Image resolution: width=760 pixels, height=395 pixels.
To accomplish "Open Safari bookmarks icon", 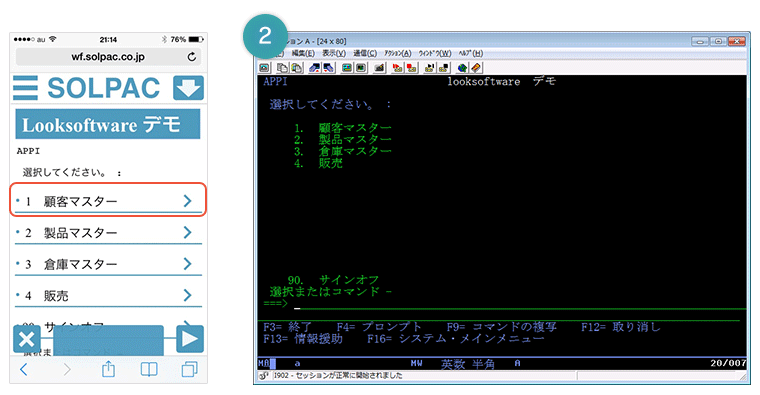I will click(x=149, y=370).
